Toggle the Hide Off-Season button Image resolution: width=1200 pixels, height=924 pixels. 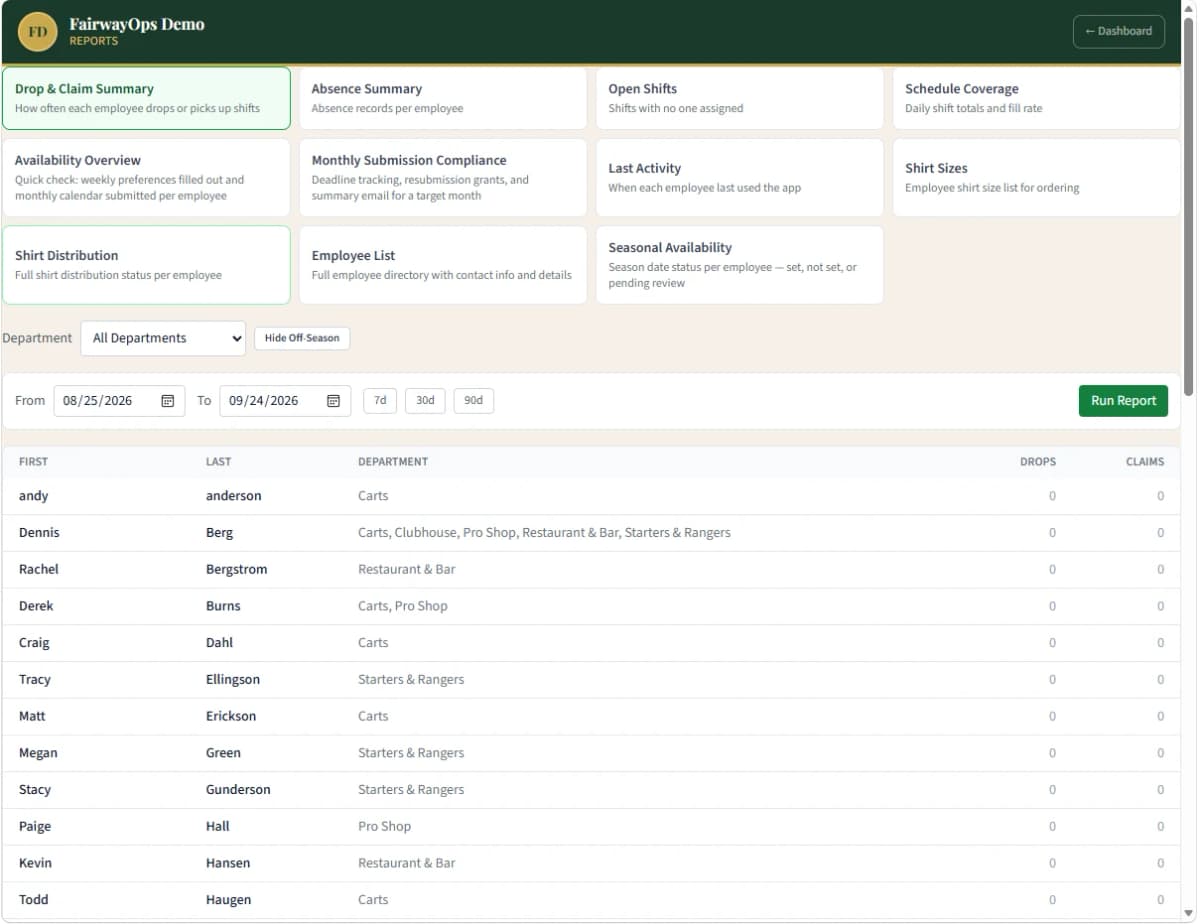302,338
